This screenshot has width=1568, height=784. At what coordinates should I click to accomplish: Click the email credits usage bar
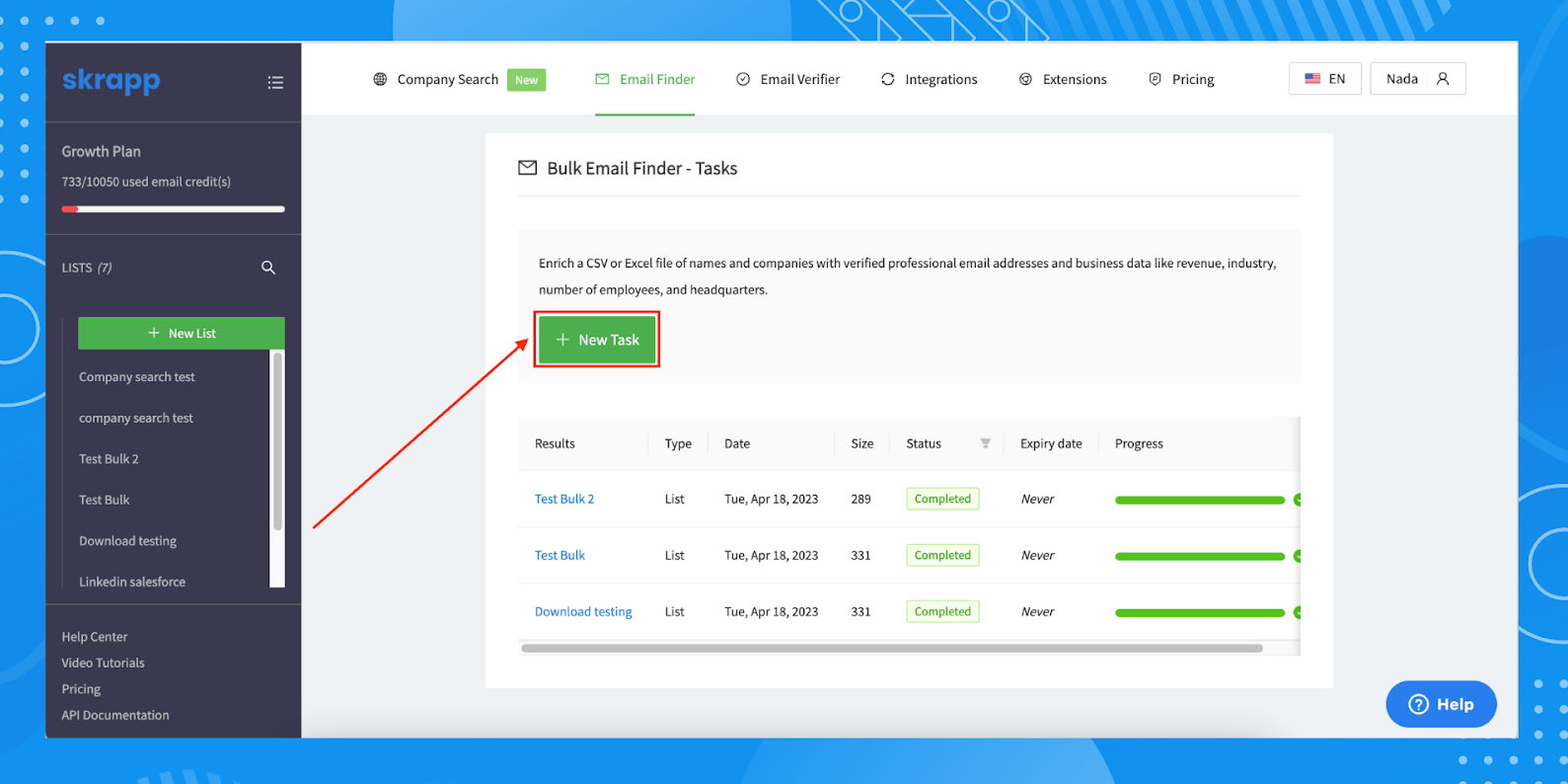point(173,209)
